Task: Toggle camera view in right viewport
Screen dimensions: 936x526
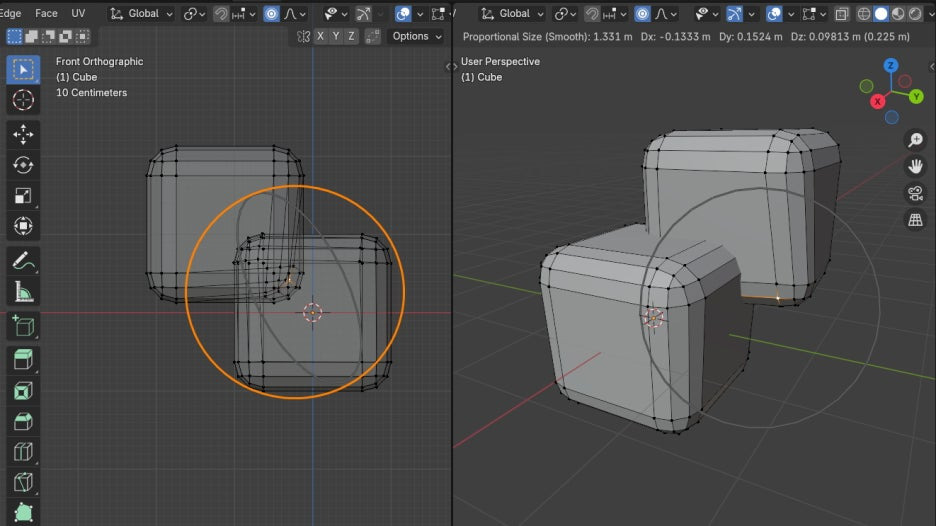Action: coord(915,193)
